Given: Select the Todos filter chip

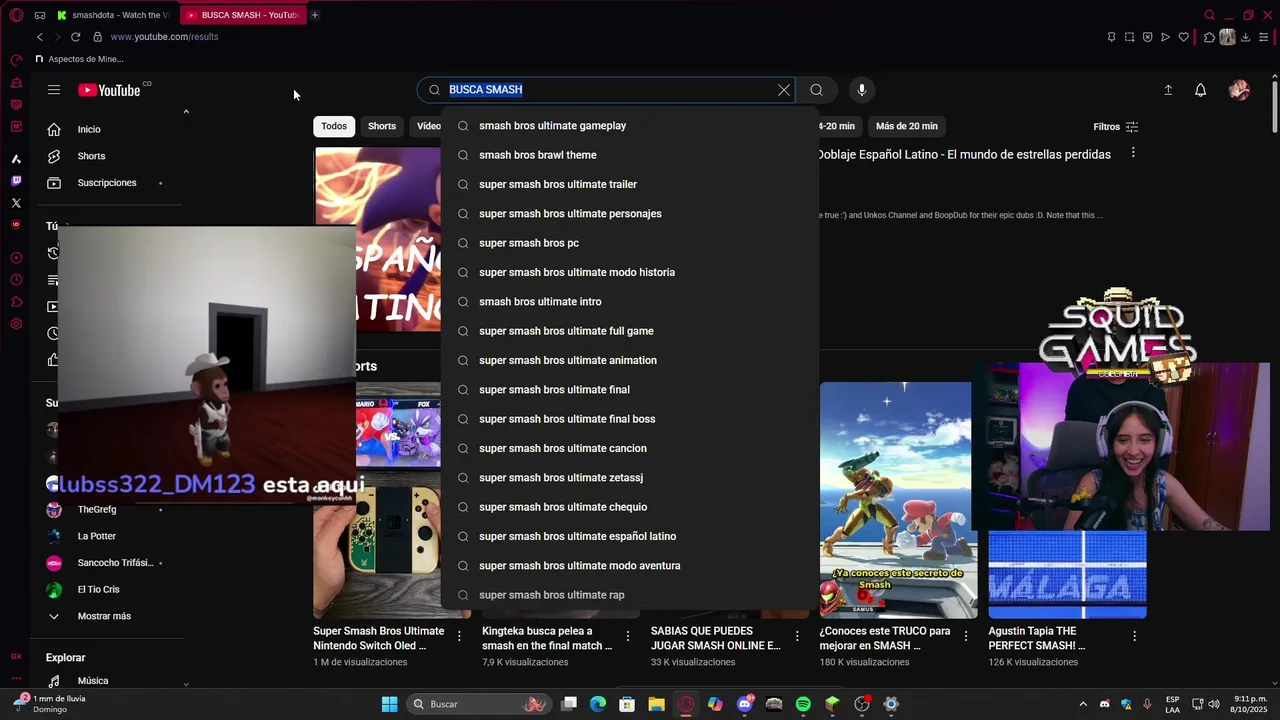Looking at the screenshot, I should (334, 126).
